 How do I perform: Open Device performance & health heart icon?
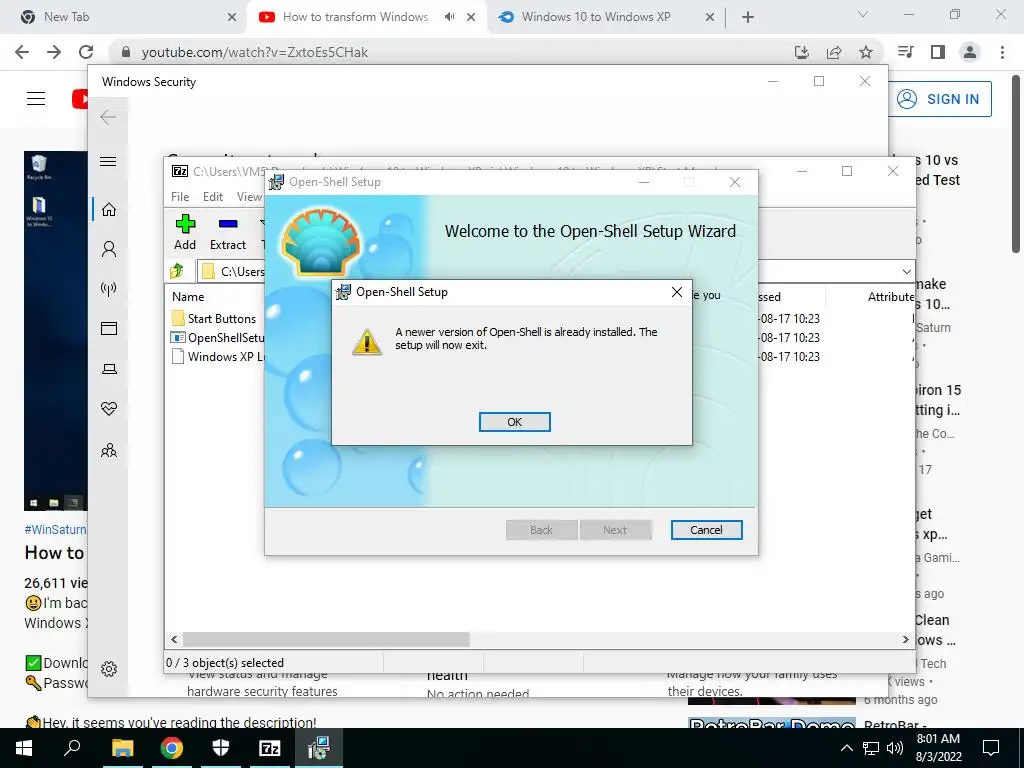coord(109,409)
